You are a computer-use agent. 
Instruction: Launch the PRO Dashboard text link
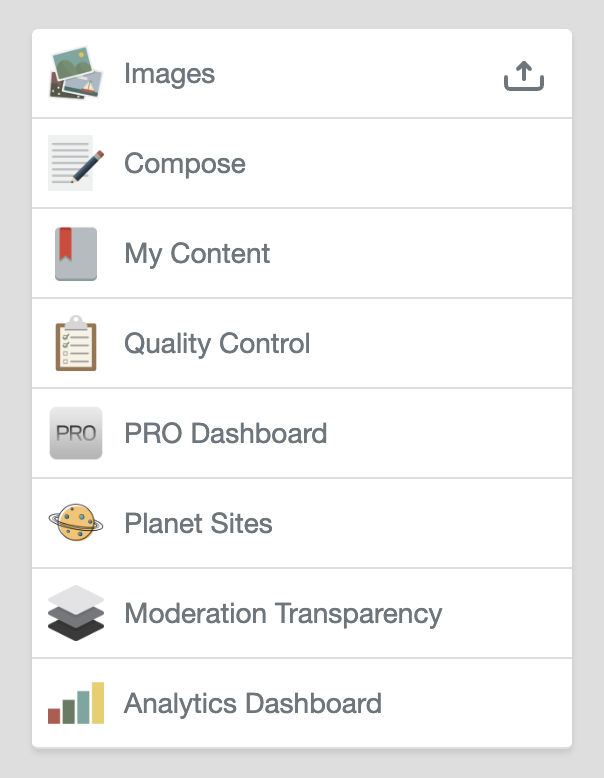225,434
